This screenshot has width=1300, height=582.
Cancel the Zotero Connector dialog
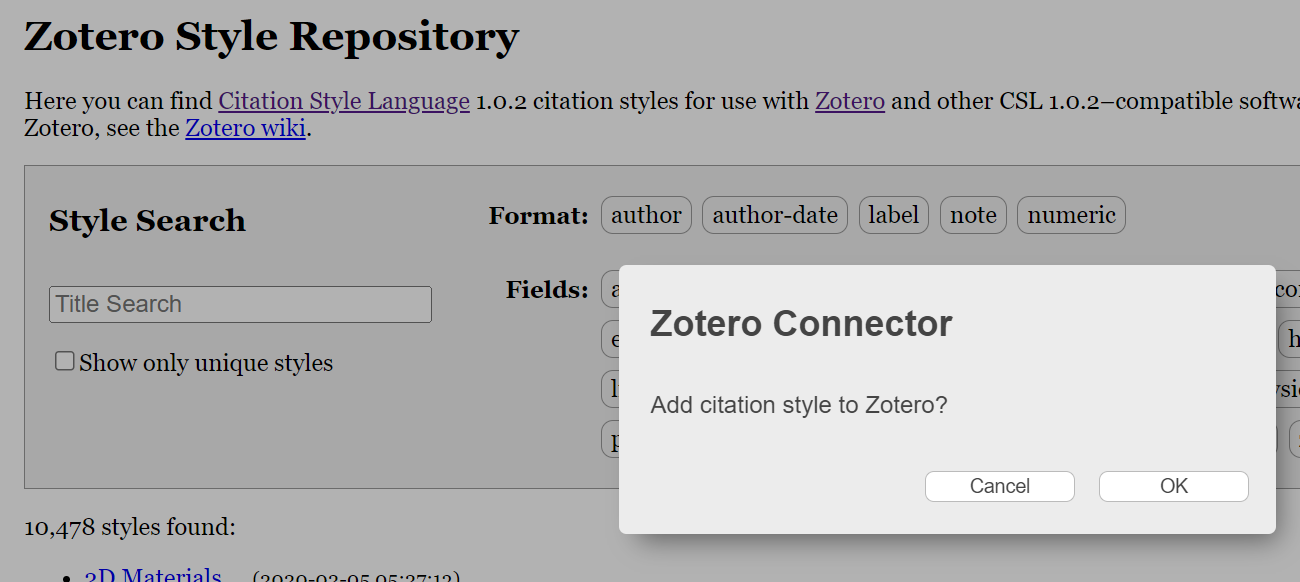tap(999, 486)
